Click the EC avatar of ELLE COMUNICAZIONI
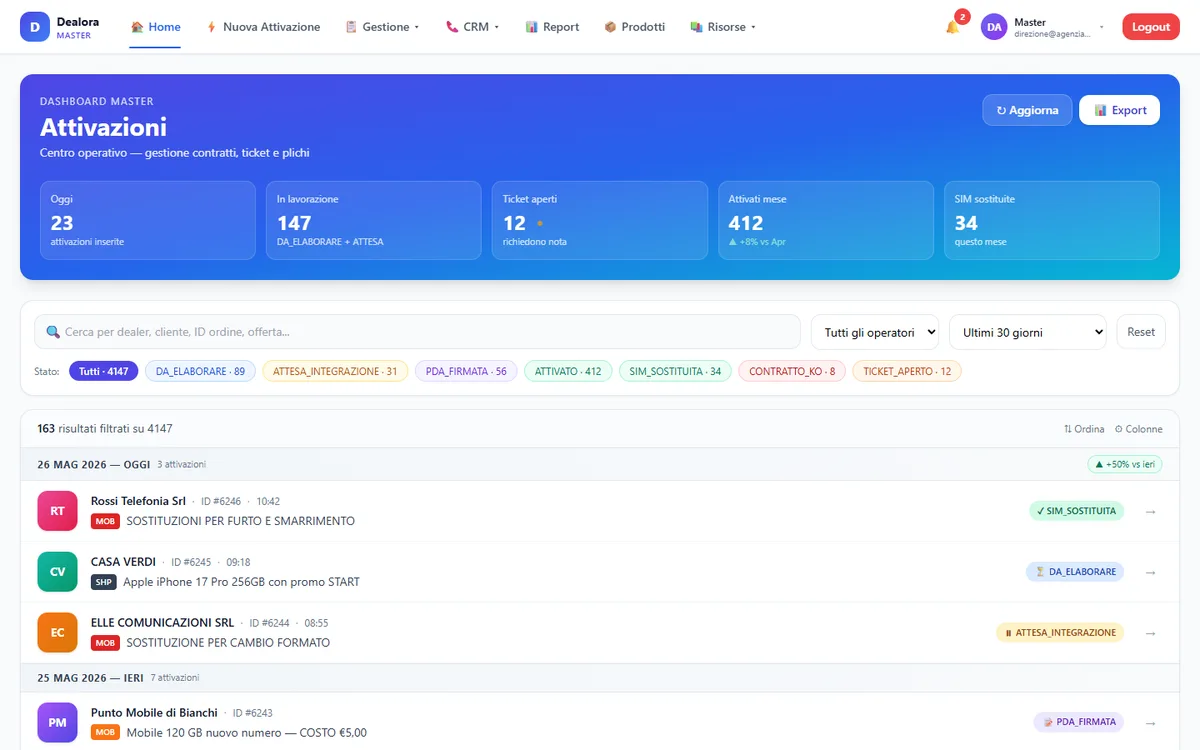Screen dimensions: 1200x750 point(57,633)
